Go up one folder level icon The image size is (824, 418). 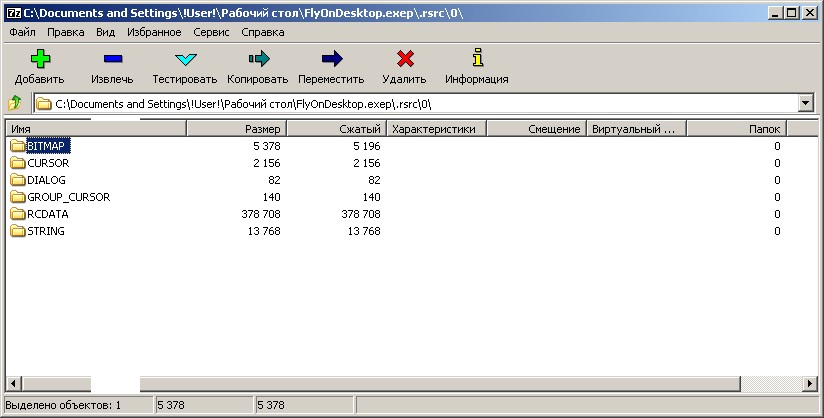click(15, 103)
